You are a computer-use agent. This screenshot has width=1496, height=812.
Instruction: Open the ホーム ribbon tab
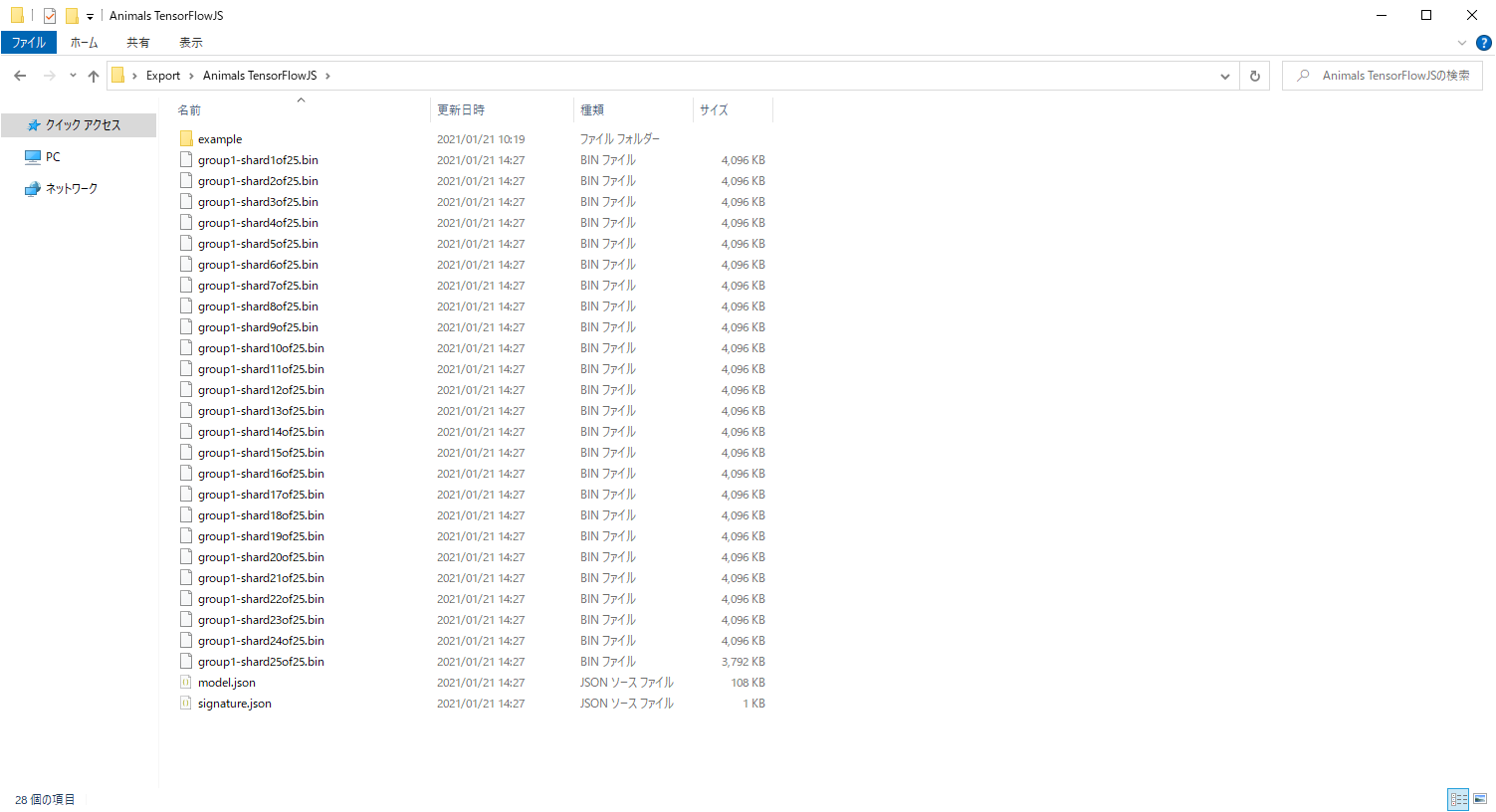coord(84,43)
